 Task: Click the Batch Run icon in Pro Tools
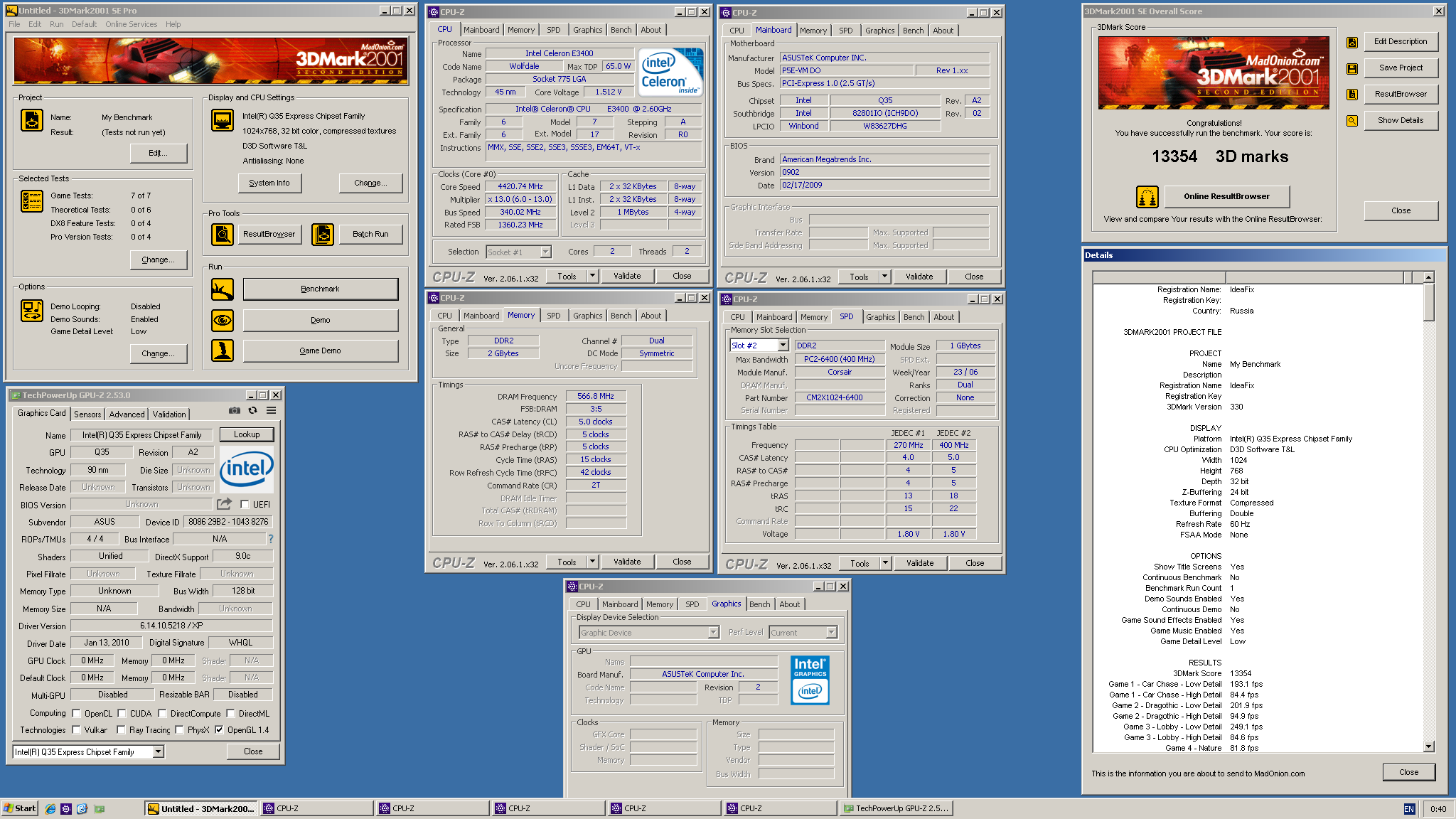[323, 234]
